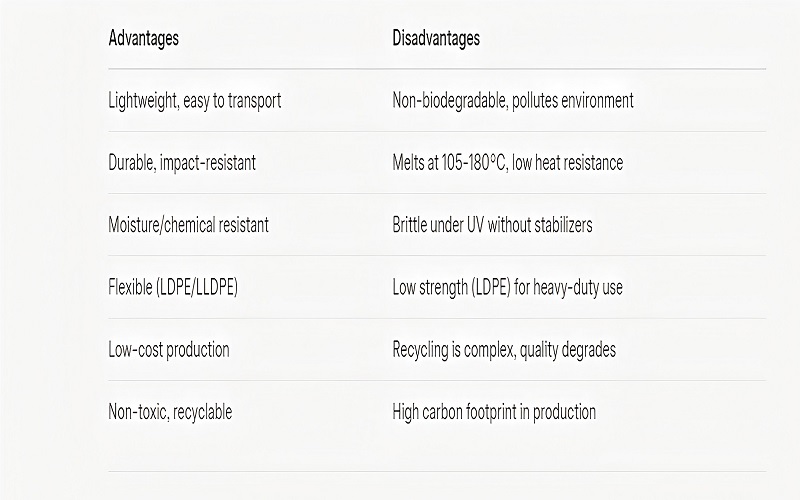800x500 pixels.
Task: Click the Disadvantages column header
Action: coord(436,39)
